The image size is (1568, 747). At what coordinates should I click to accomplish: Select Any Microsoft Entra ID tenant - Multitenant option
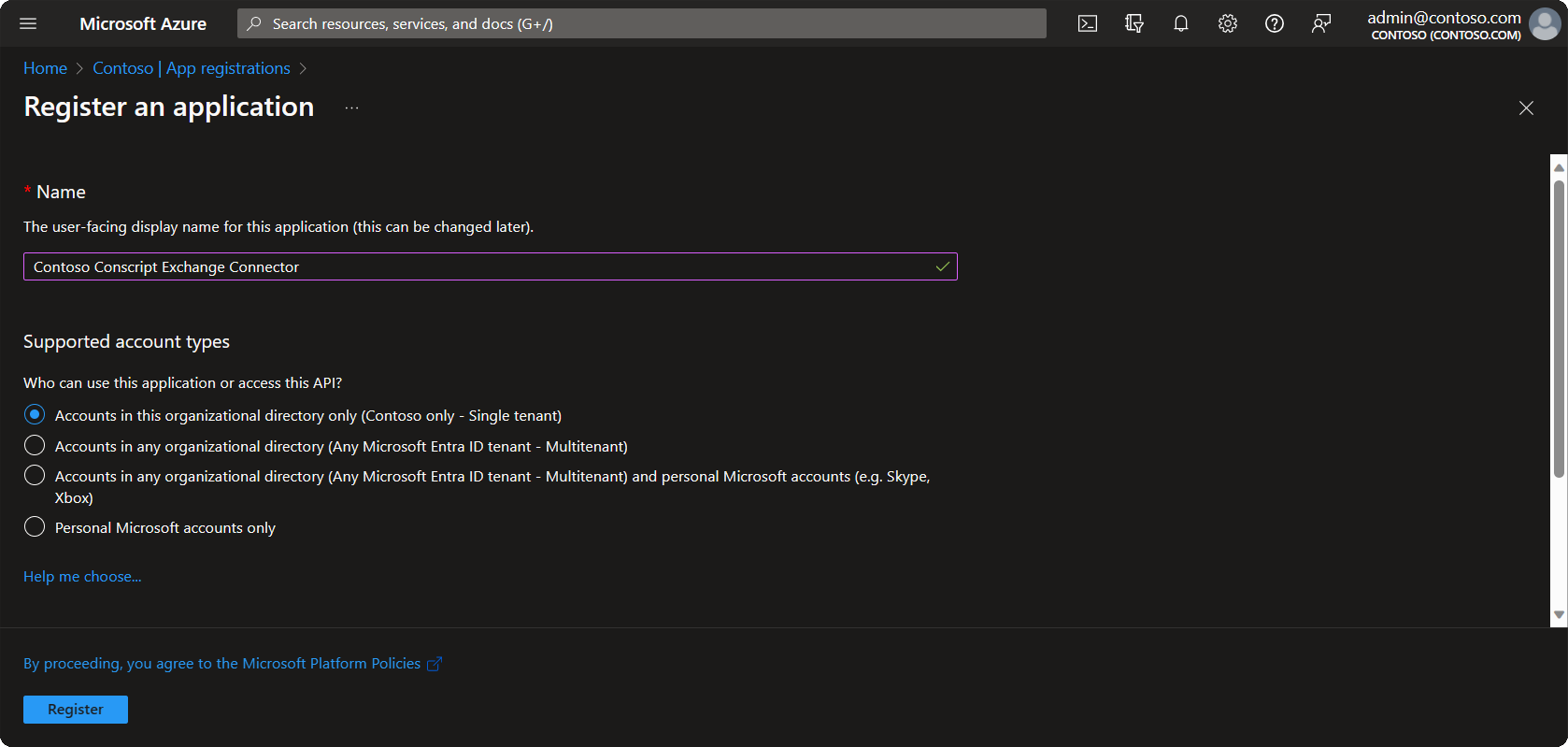click(35, 445)
